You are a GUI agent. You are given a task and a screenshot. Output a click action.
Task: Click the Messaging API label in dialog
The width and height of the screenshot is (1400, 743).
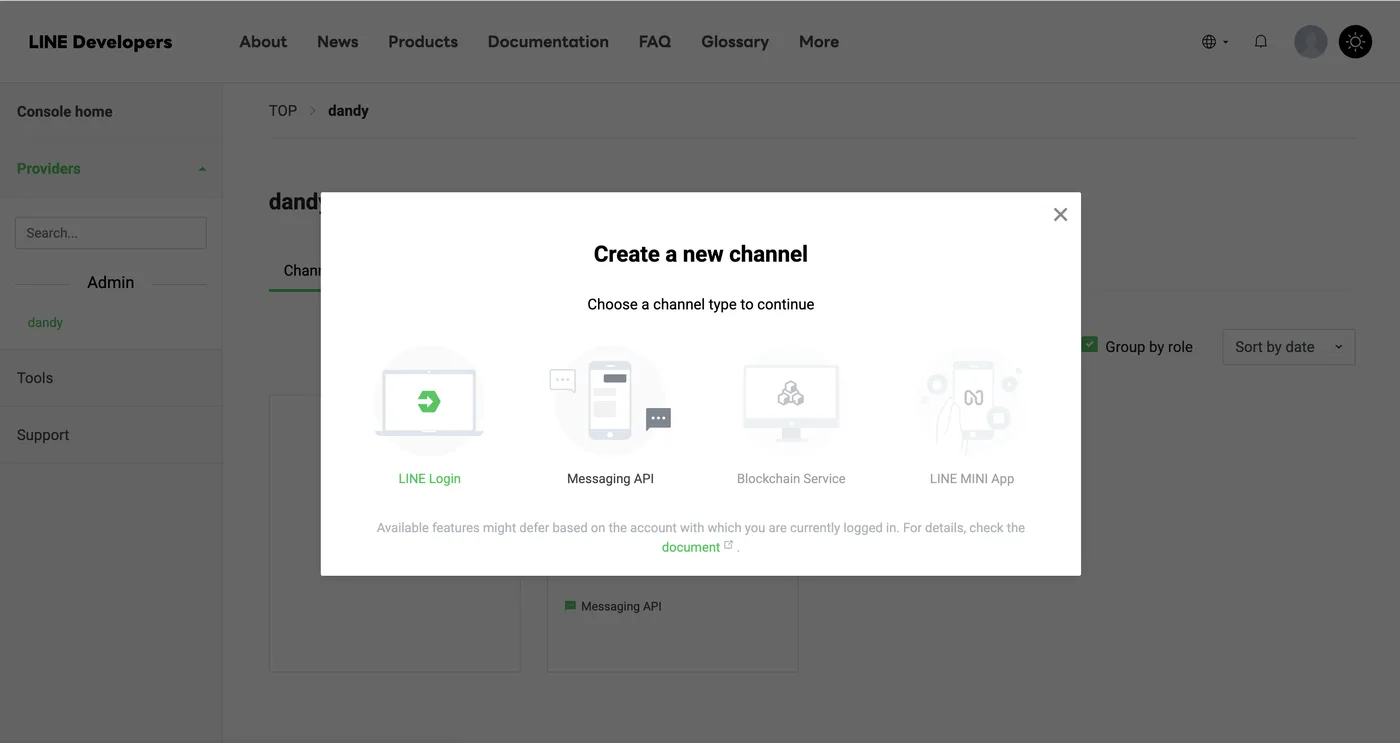click(x=610, y=478)
